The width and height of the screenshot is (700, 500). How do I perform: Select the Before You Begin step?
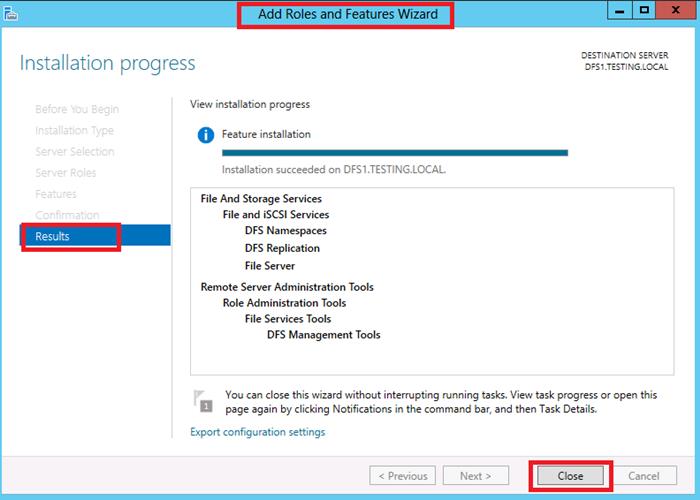tap(77, 109)
